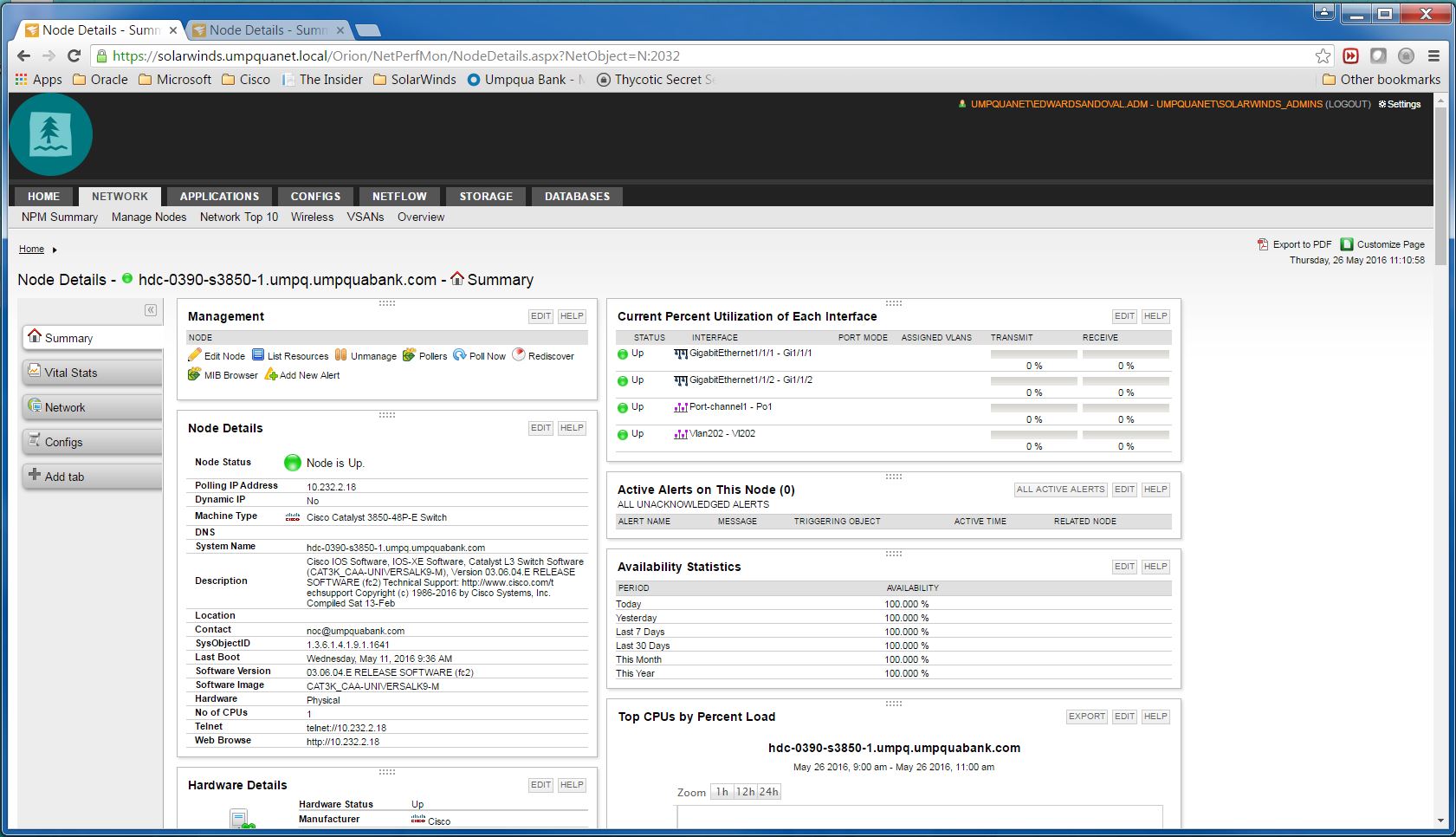Go to Manage Nodes submenu
The height and width of the screenshot is (837, 1456).
[149, 217]
